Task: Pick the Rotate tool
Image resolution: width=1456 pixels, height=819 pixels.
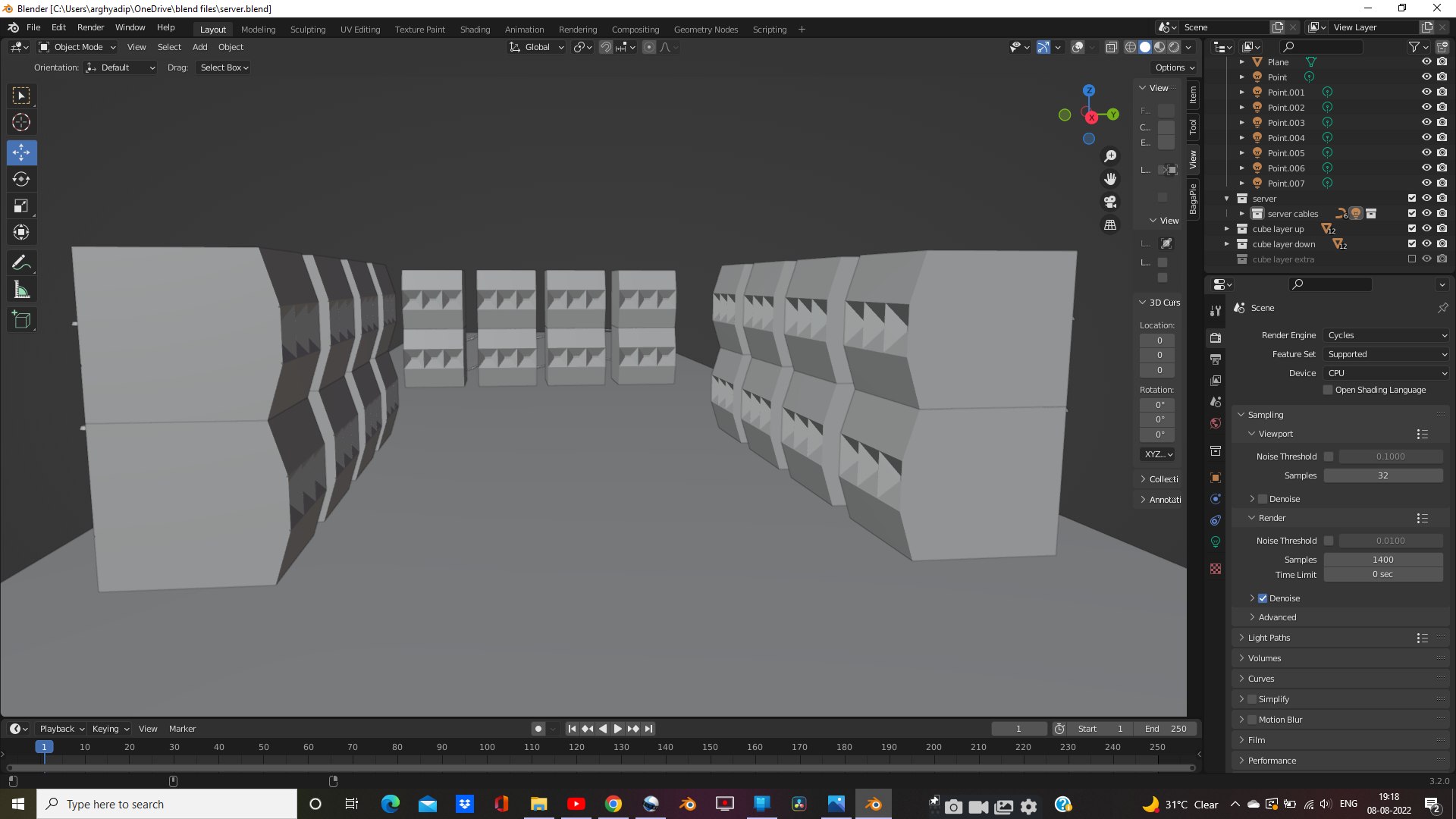Action: (21, 179)
